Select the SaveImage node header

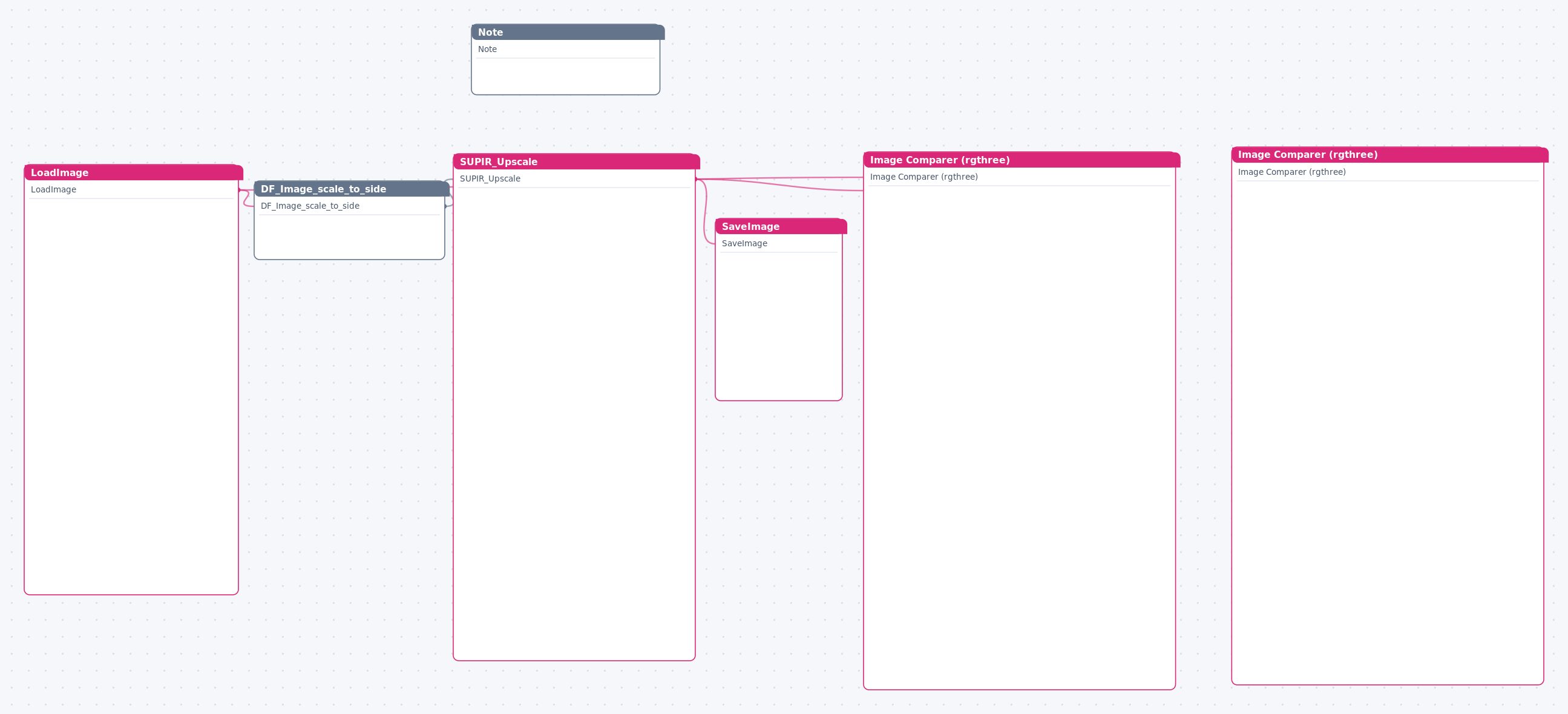tap(780, 226)
